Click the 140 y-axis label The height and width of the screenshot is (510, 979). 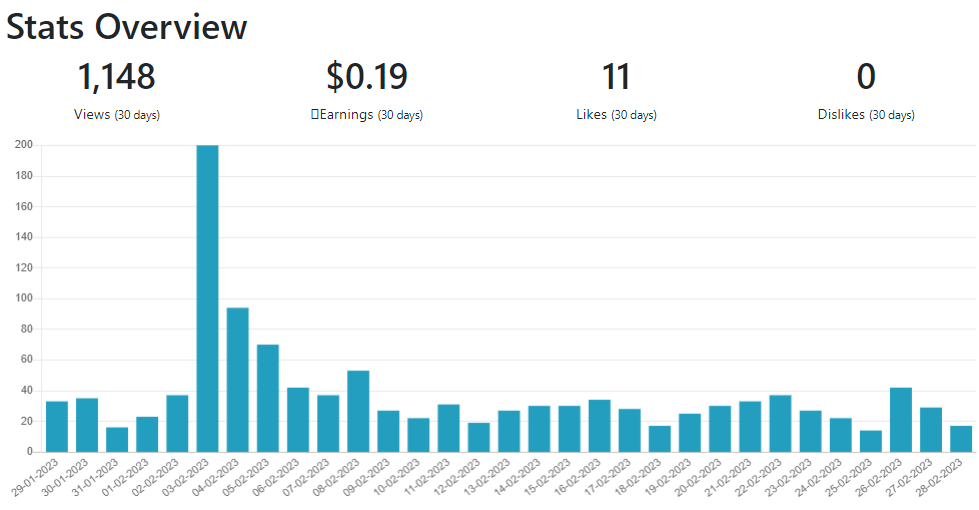(24, 237)
